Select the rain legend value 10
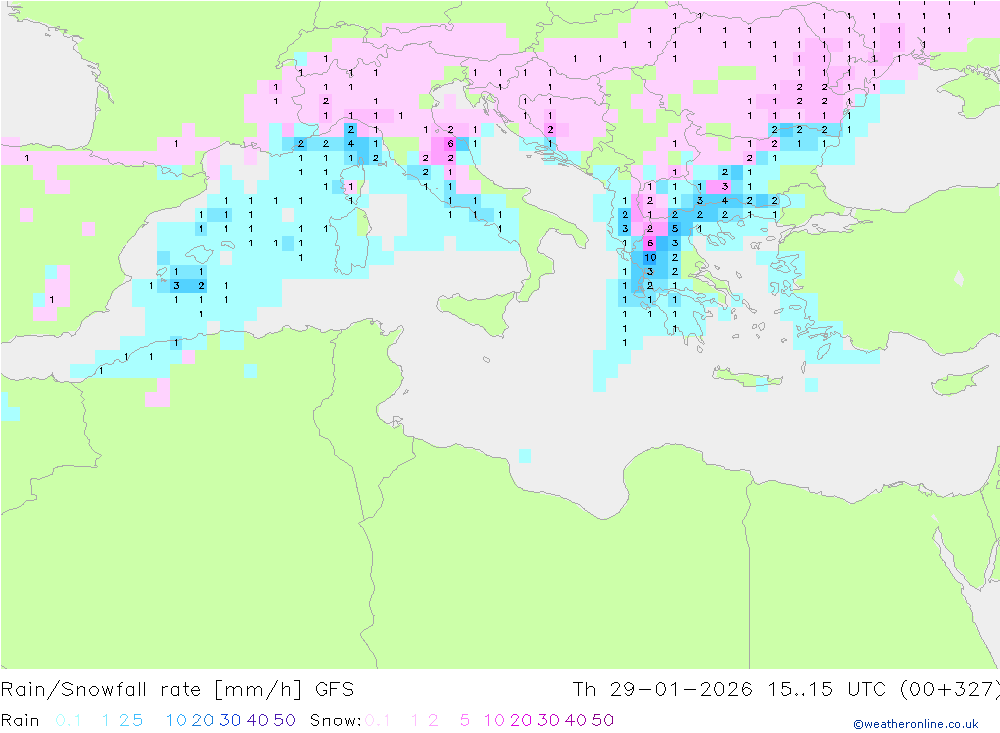 [x=176, y=720]
